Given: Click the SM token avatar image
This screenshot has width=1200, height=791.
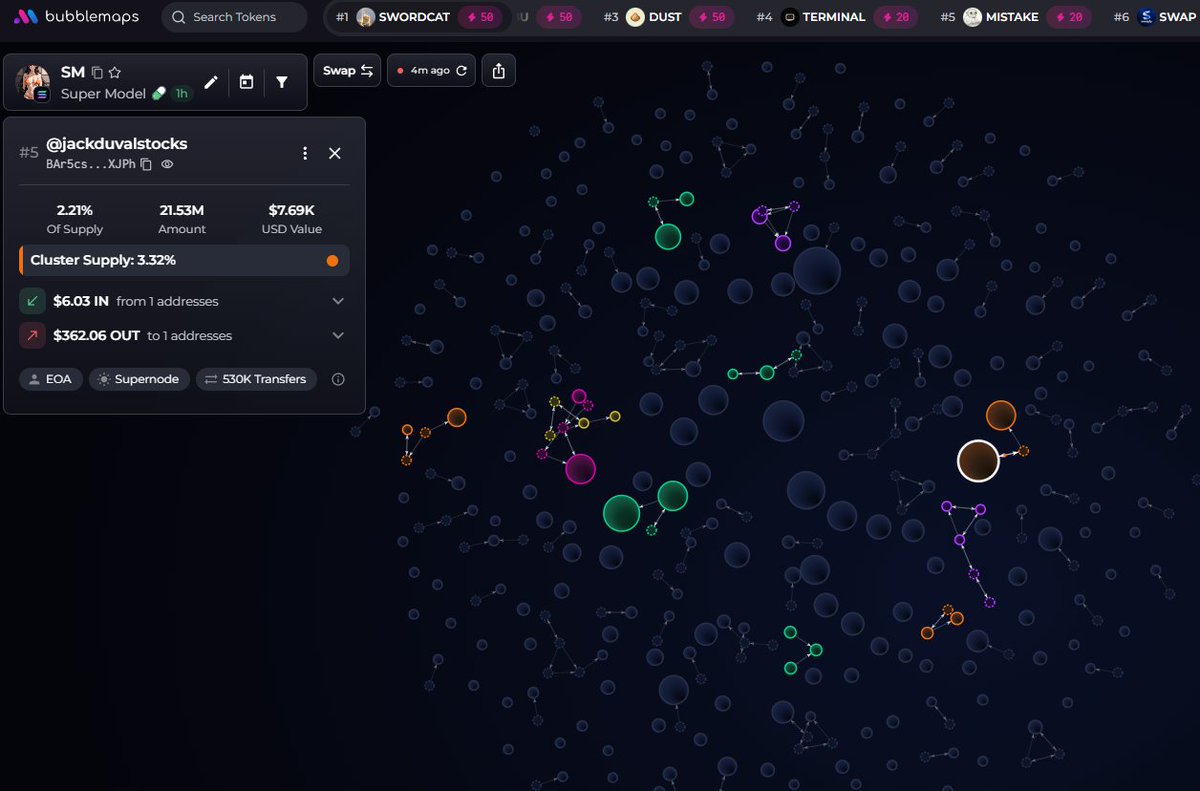Looking at the screenshot, I should 33,82.
